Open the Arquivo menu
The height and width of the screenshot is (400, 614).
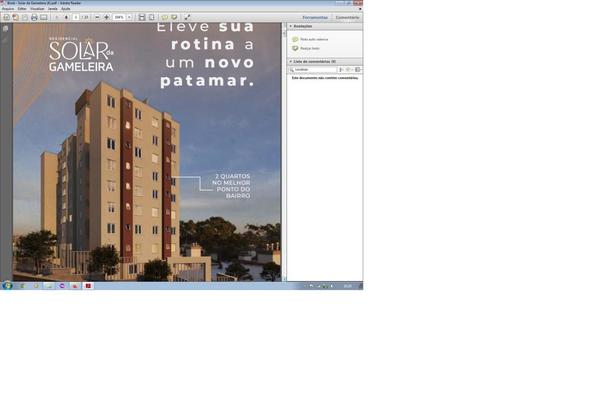pyautogui.click(x=8, y=9)
